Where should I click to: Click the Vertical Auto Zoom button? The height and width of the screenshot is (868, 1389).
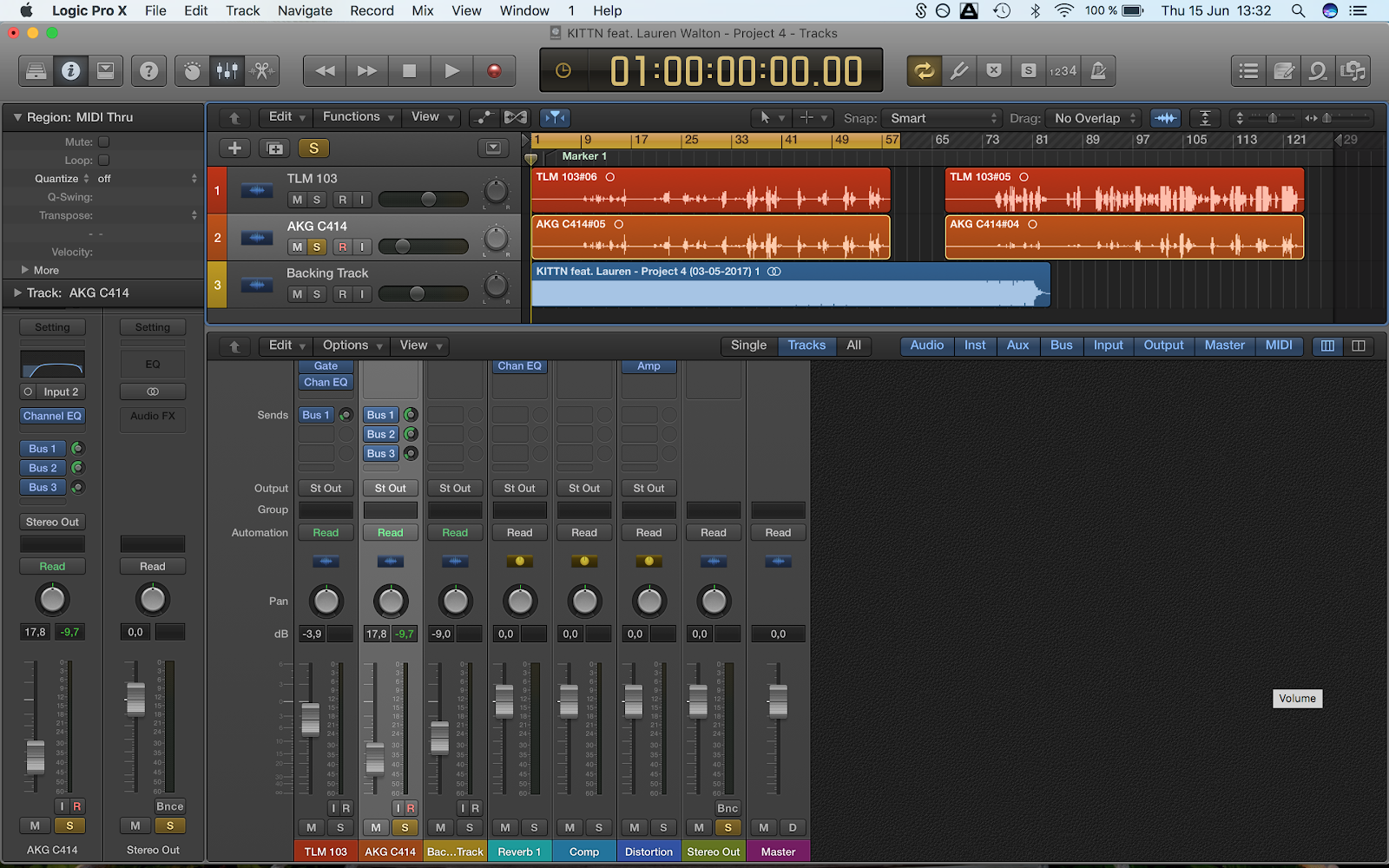1205,118
